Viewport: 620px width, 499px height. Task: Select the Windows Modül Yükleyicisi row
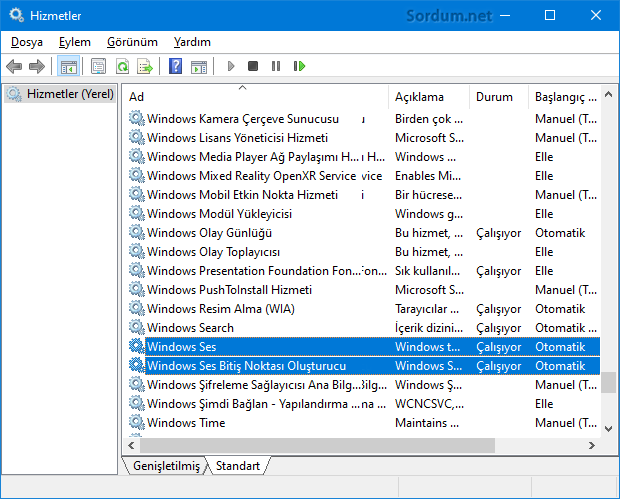[x=363, y=214]
